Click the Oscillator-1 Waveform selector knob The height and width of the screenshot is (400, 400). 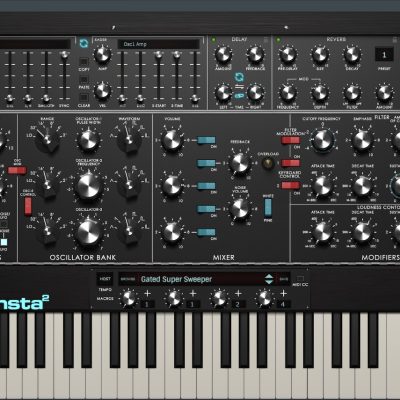click(129, 138)
